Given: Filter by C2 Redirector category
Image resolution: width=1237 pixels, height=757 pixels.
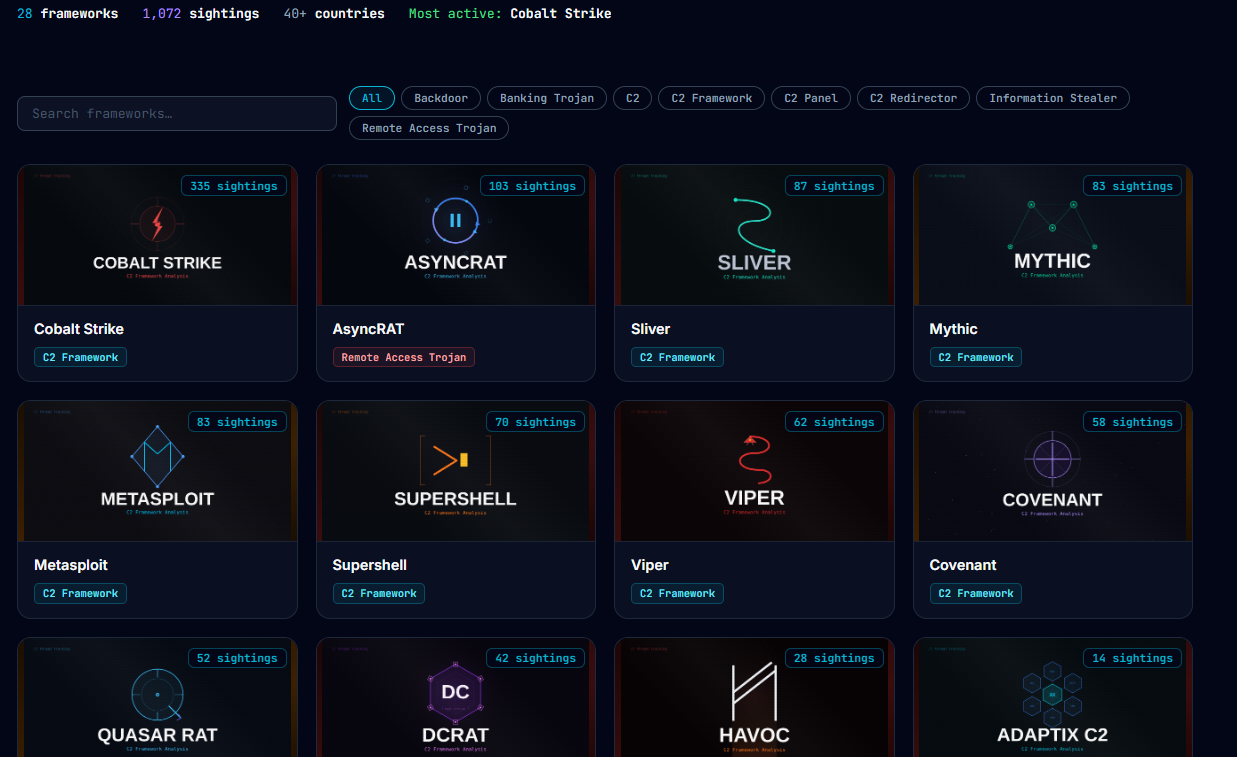Looking at the screenshot, I should click(x=913, y=98).
